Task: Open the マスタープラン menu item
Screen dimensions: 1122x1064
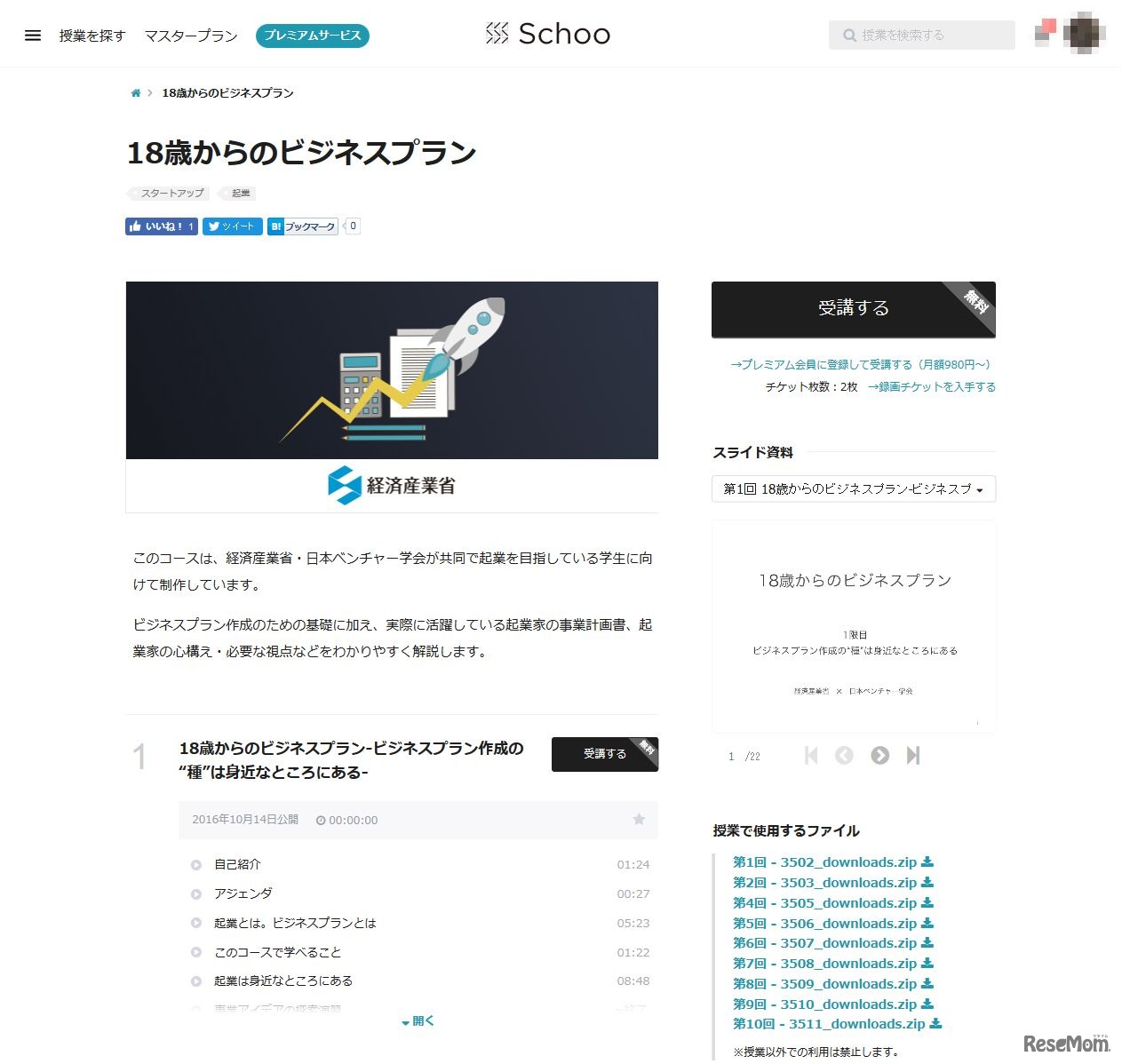Action: (x=190, y=36)
